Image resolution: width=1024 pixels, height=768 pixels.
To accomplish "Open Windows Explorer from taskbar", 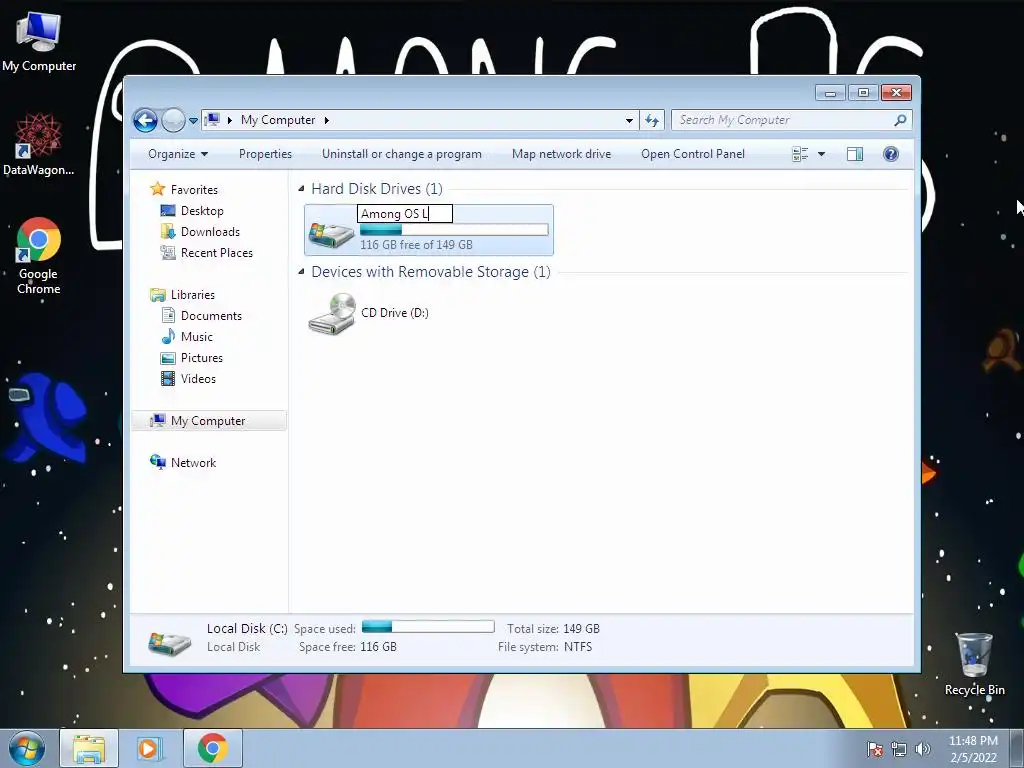I will [x=89, y=748].
